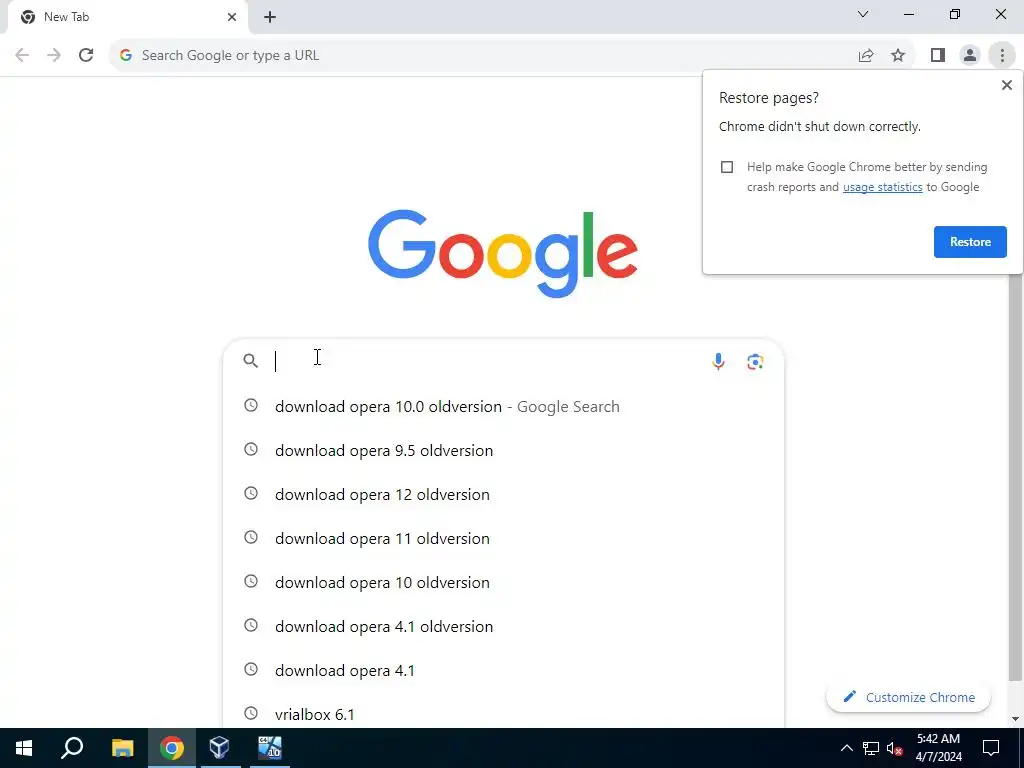
Task: Click the Restore button
Action: pyautogui.click(x=970, y=242)
